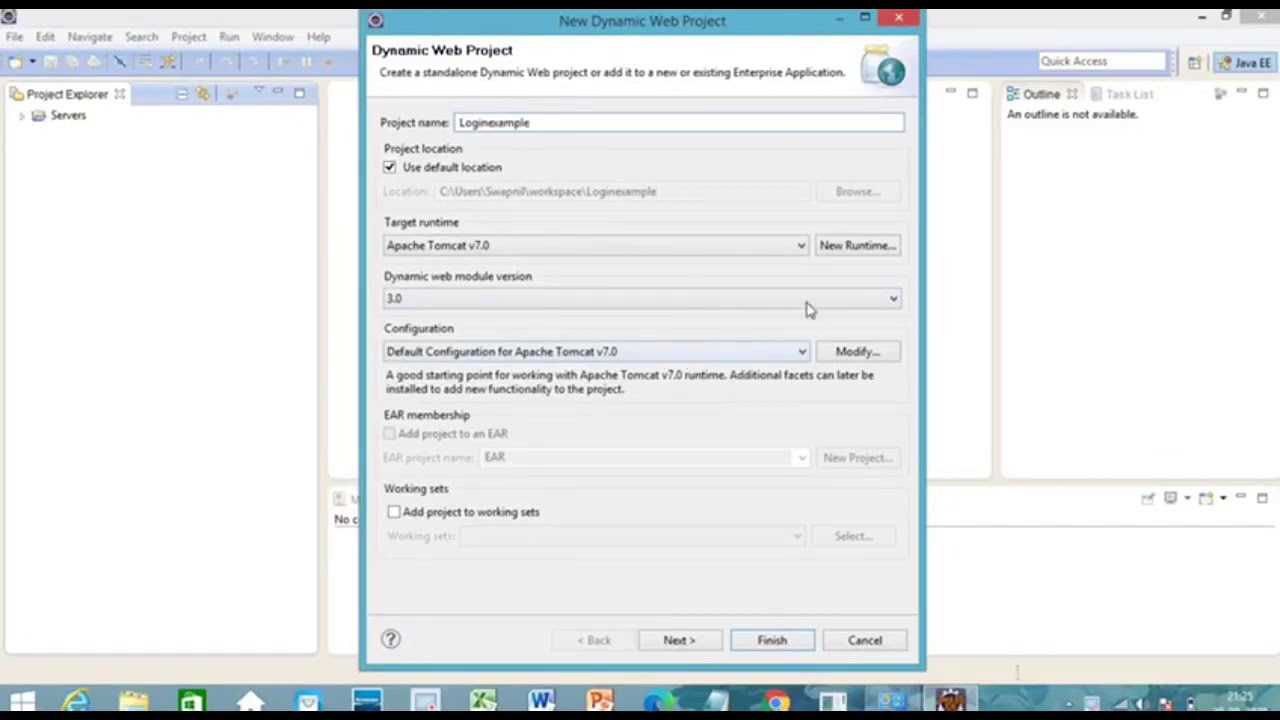Open Project Explorer view menu triangle

(259, 92)
